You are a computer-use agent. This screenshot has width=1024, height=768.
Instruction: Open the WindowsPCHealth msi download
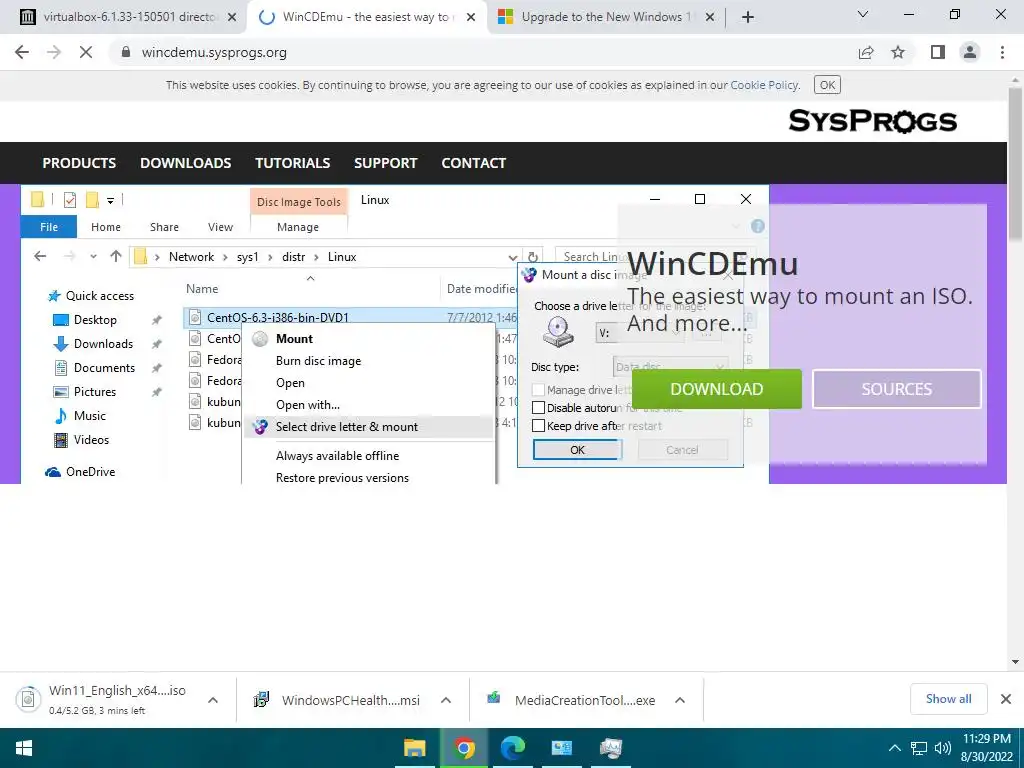click(x=337, y=700)
